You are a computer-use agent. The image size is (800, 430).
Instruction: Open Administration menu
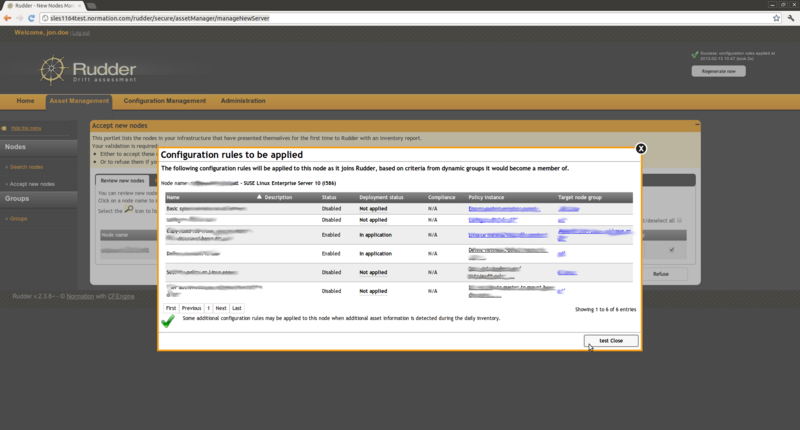tap(243, 101)
